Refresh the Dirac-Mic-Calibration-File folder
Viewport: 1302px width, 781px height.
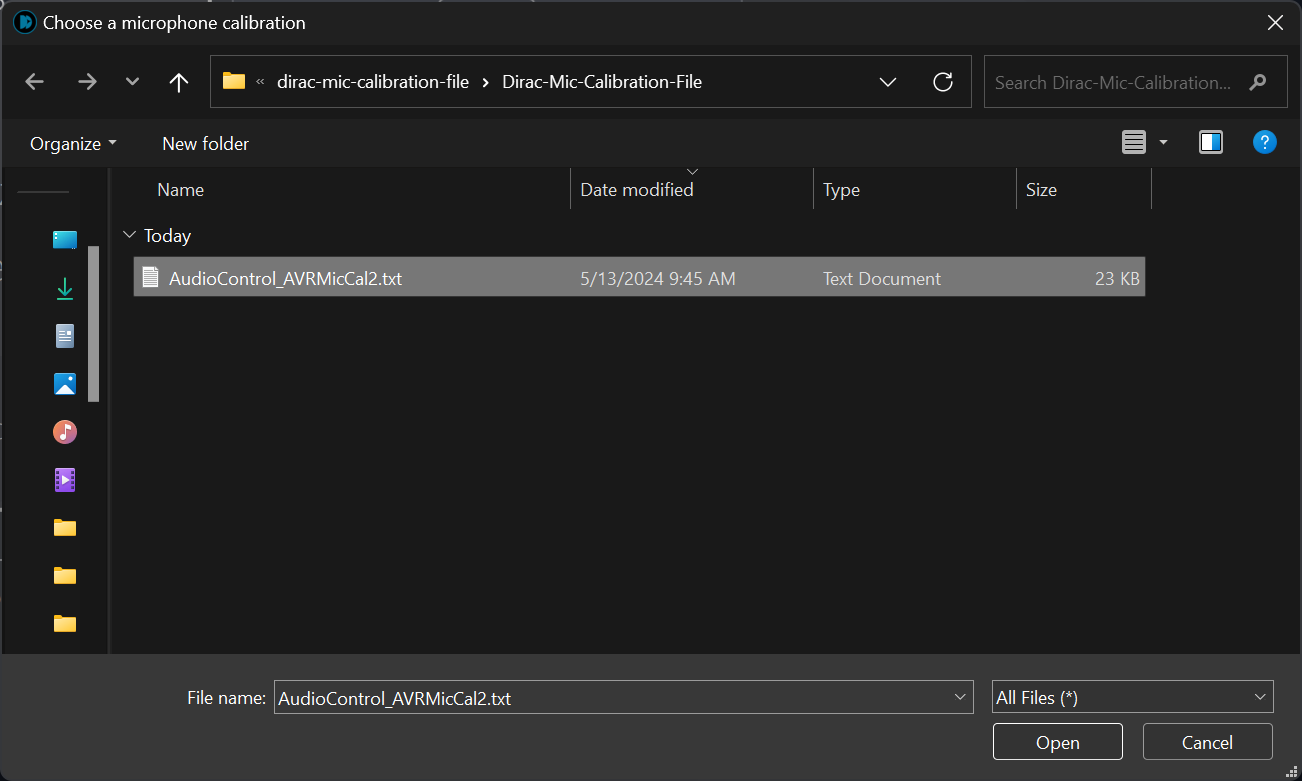tap(942, 82)
